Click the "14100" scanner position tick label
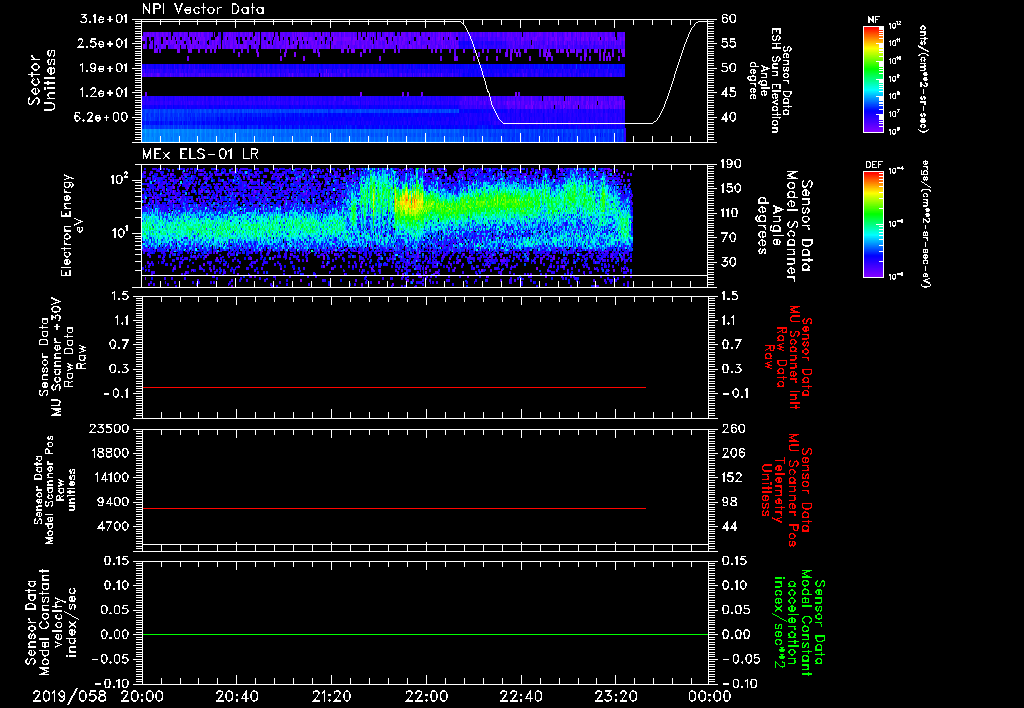 tap(109, 477)
